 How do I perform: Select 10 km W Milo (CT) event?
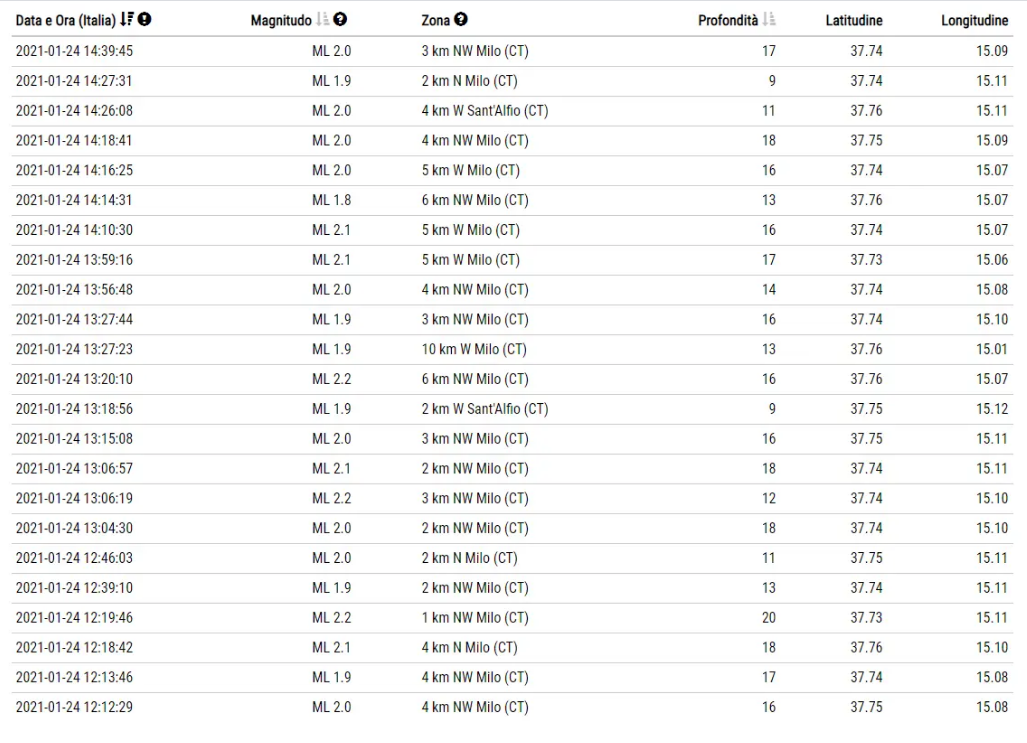pos(512,349)
